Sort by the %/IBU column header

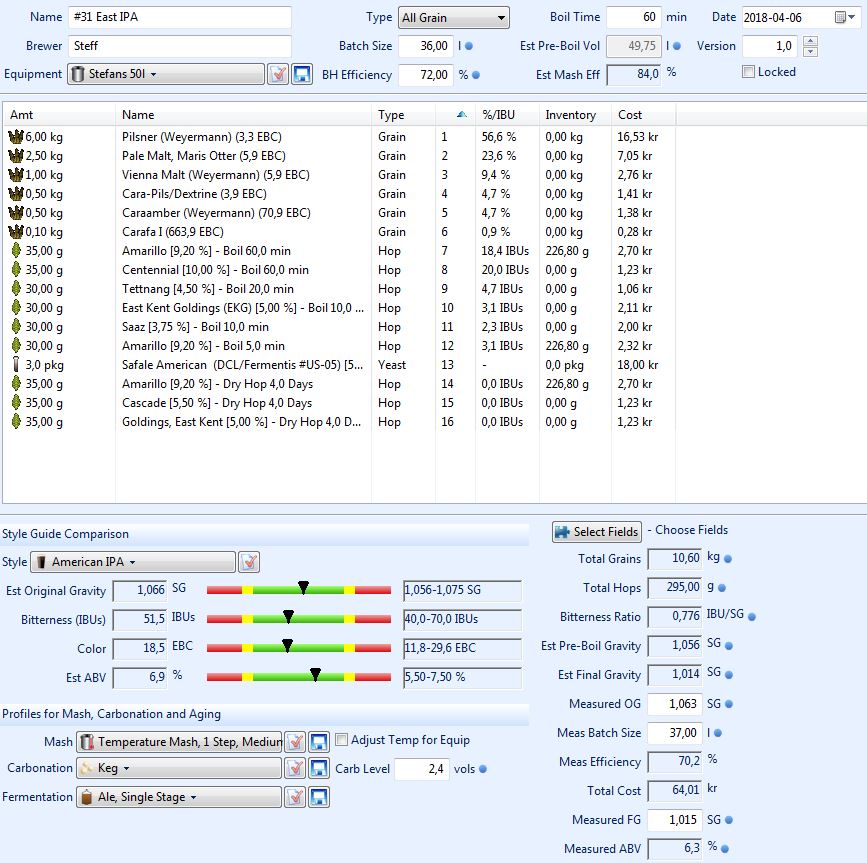click(507, 114)
